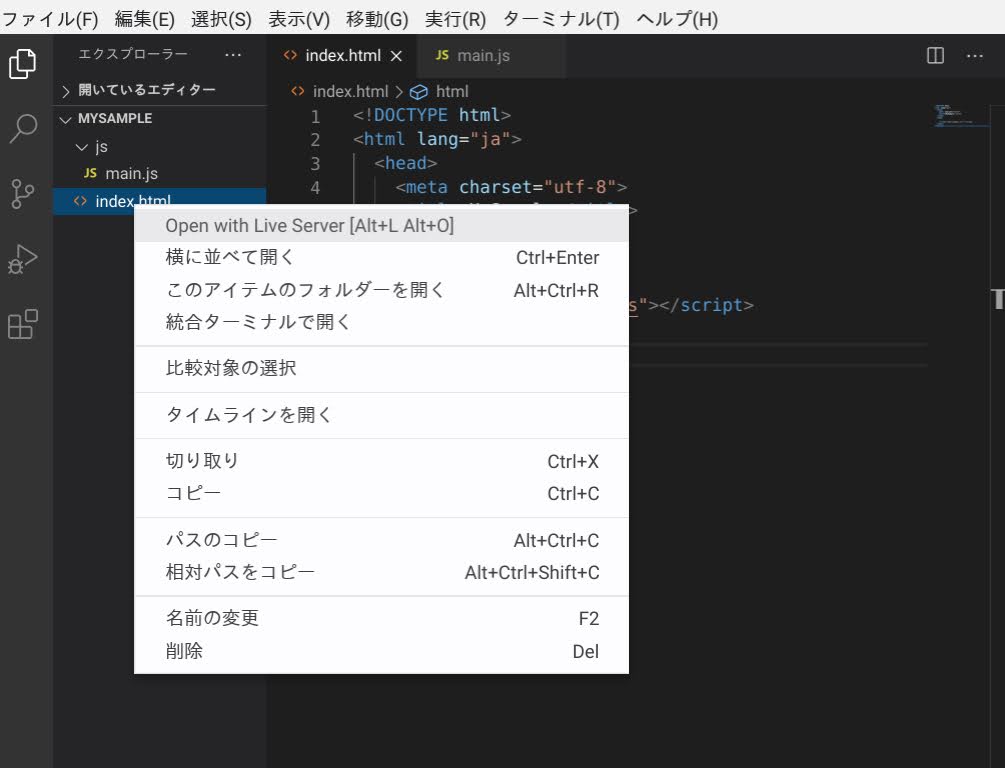1005x768 pixels.
Task: Open the 選択(S) menu
Action: 222,19
